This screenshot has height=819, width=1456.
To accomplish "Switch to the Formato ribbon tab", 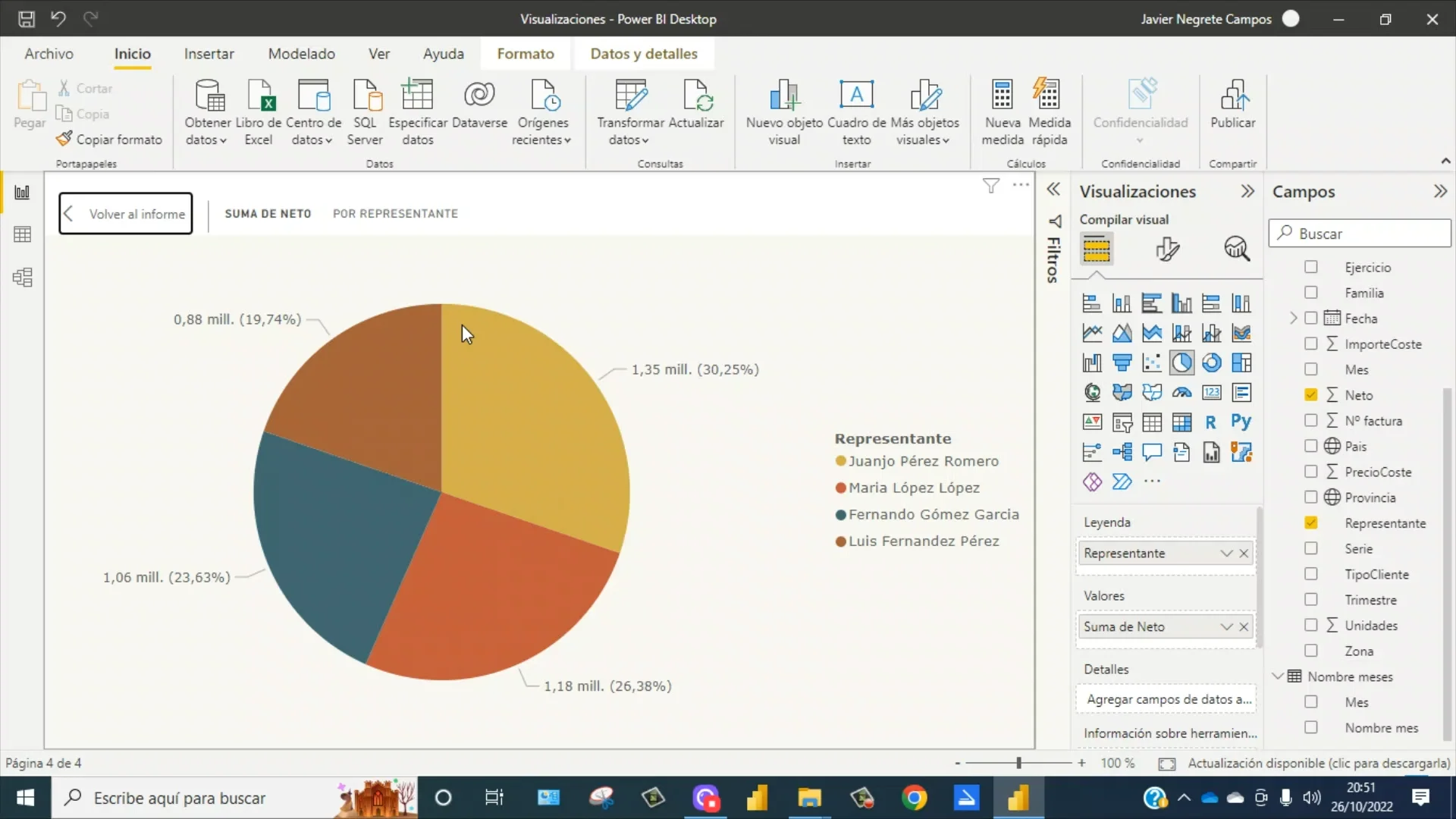I will click(525, 53).
